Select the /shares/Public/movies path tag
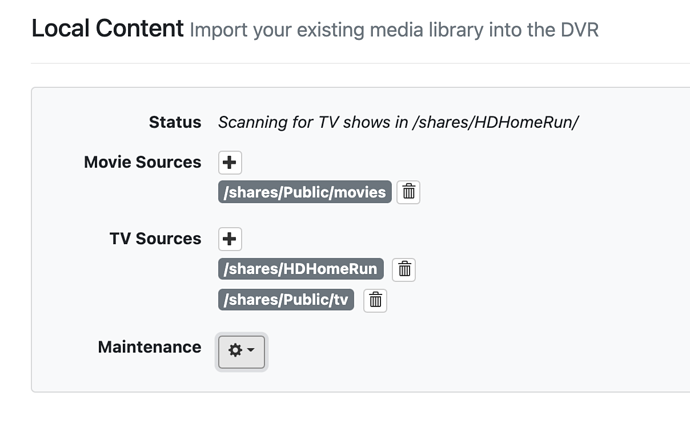This screenshot has height=436, width=690. 305,192
